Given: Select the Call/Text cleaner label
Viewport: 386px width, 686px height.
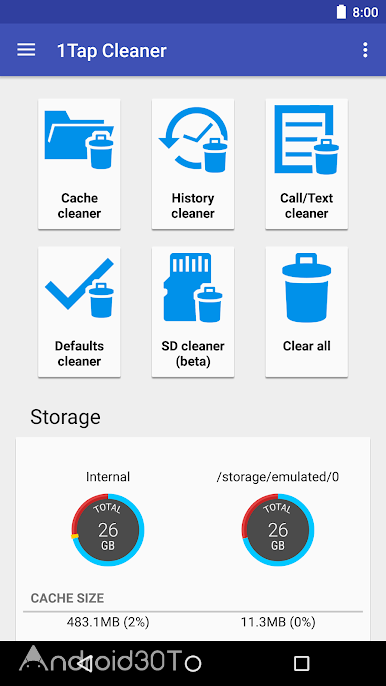Looking at the screenshot, I should pos(307,206).
